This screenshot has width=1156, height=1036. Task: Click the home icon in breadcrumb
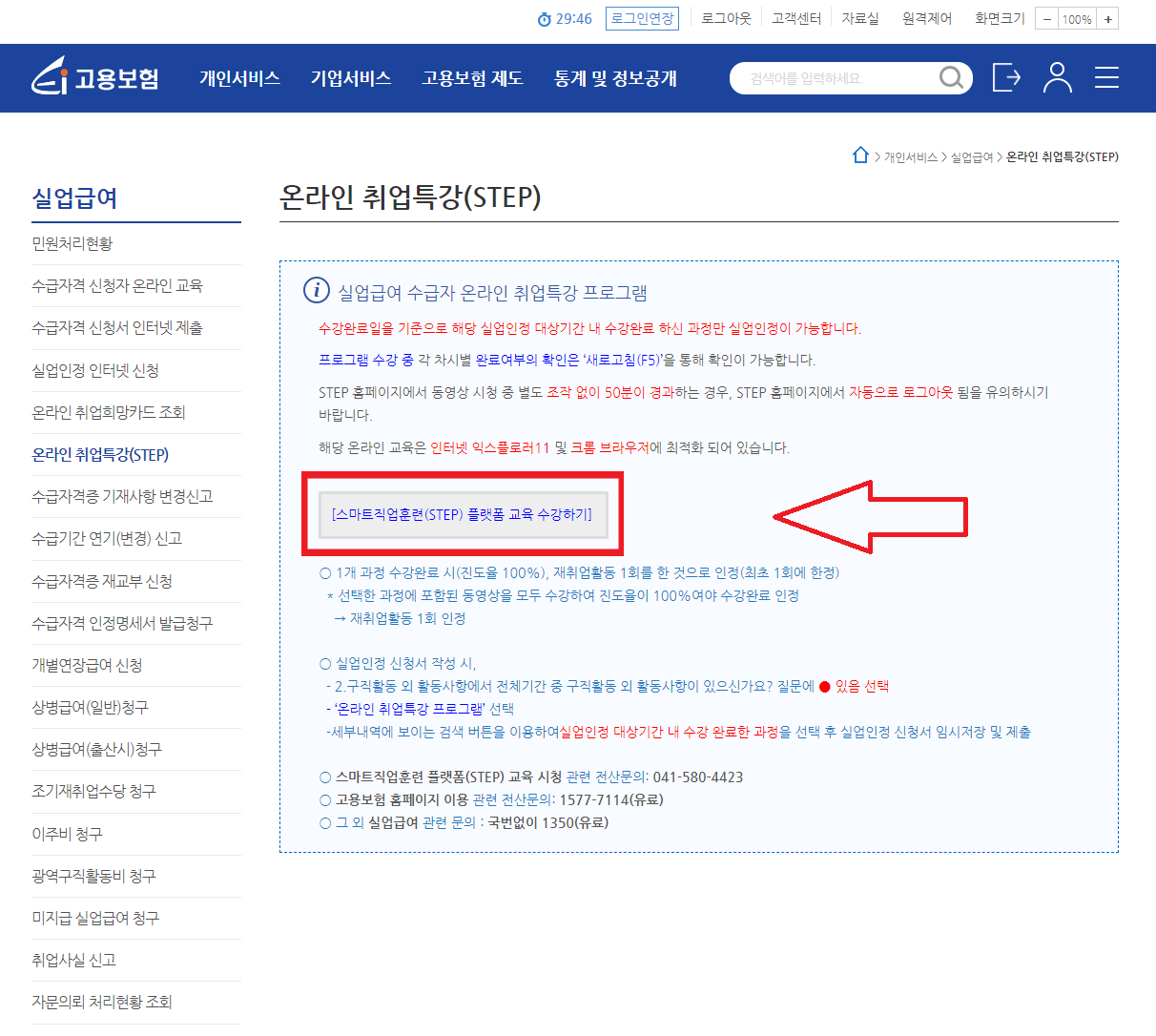(861, 155)
